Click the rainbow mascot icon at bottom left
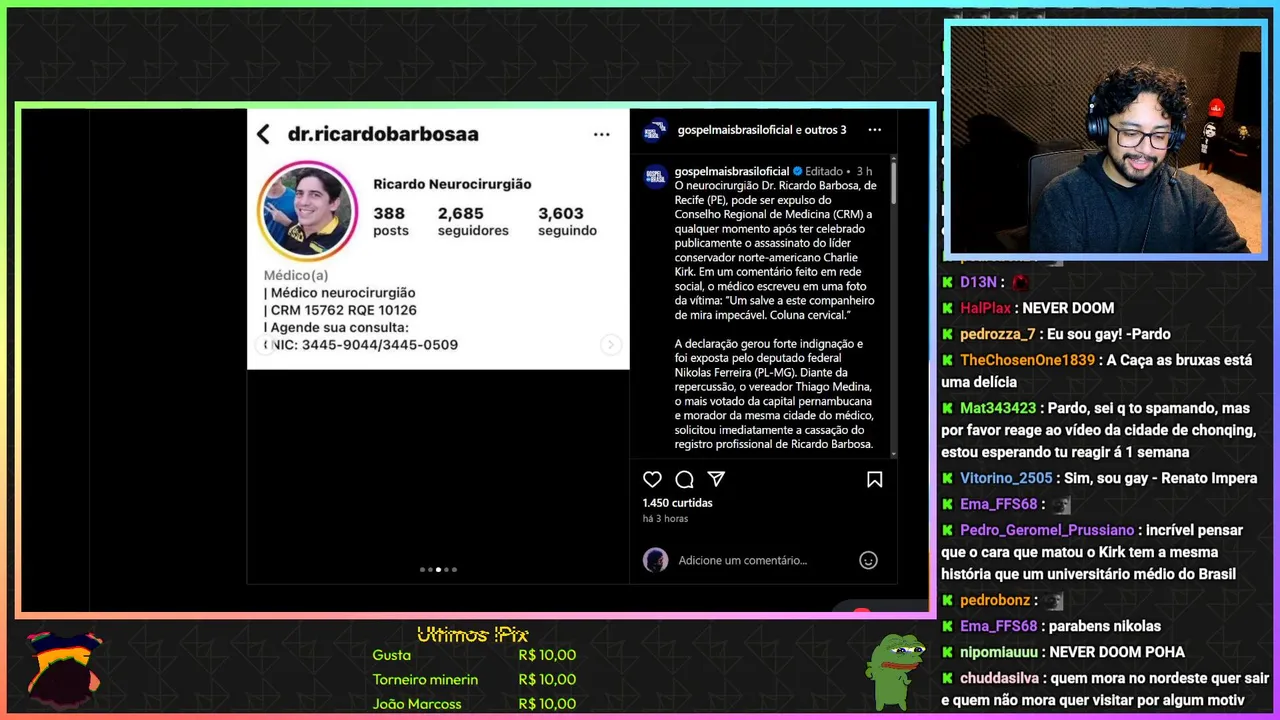1280x720 pixels. pyautogui.click(x=62, y=669)
